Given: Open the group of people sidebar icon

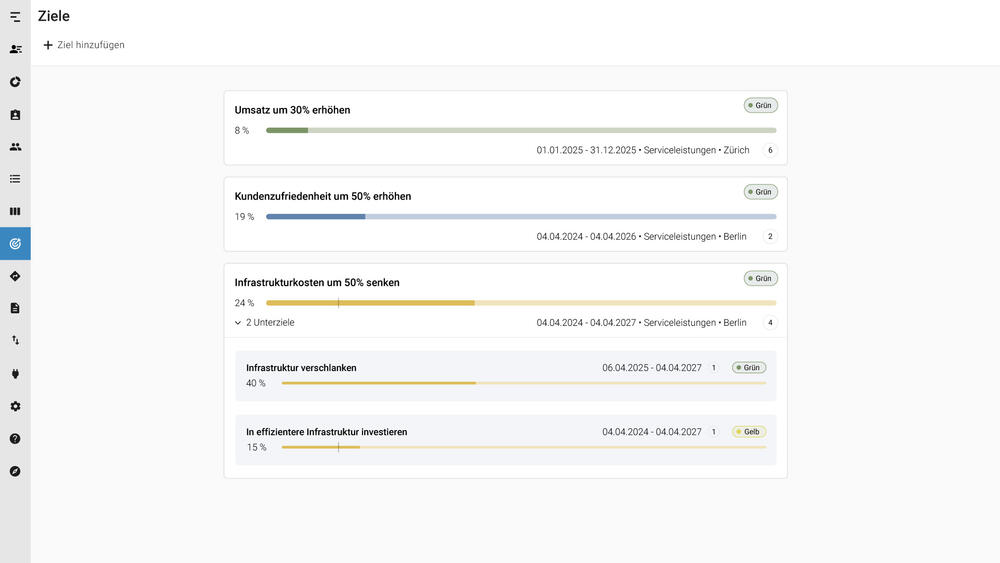Looking at the screenshot, I should tap(15, 147).
